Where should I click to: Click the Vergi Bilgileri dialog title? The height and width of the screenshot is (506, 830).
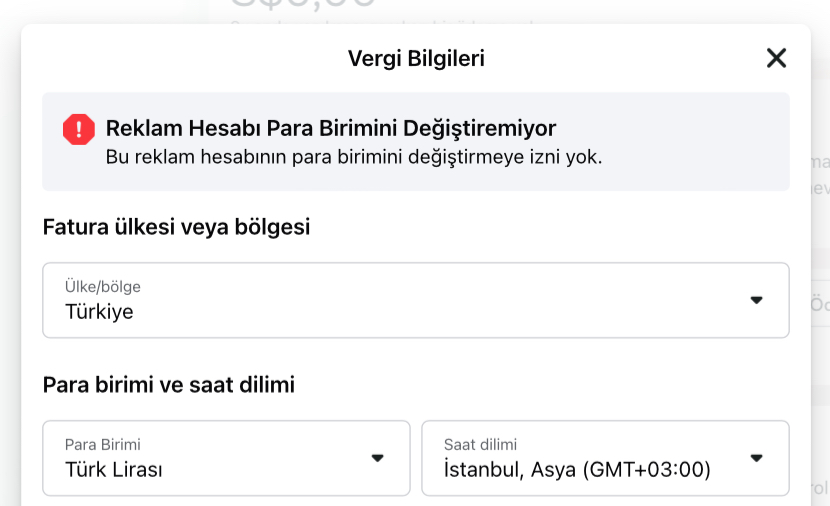(416, 58)
